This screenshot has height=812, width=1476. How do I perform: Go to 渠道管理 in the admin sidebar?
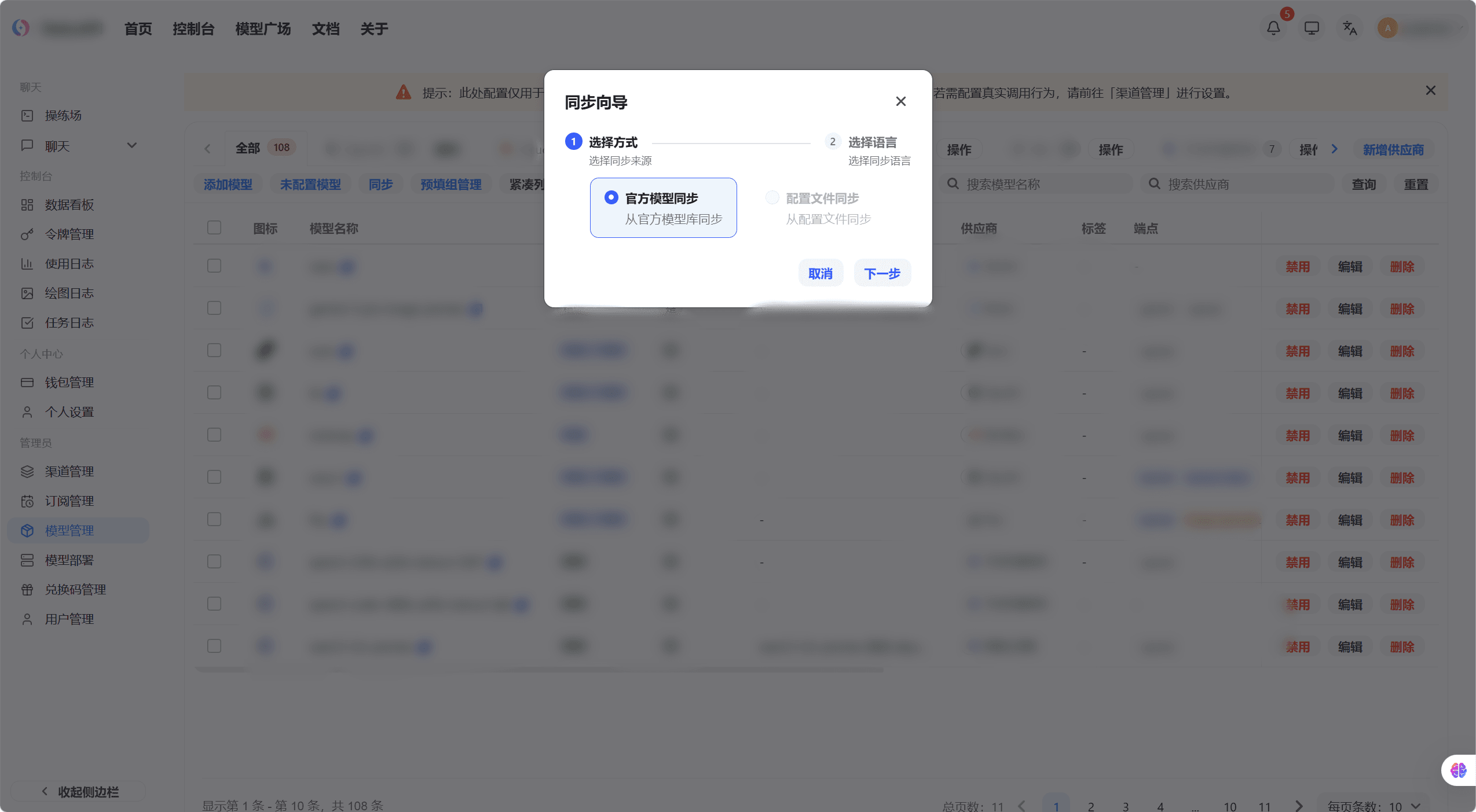pos(70,471)
